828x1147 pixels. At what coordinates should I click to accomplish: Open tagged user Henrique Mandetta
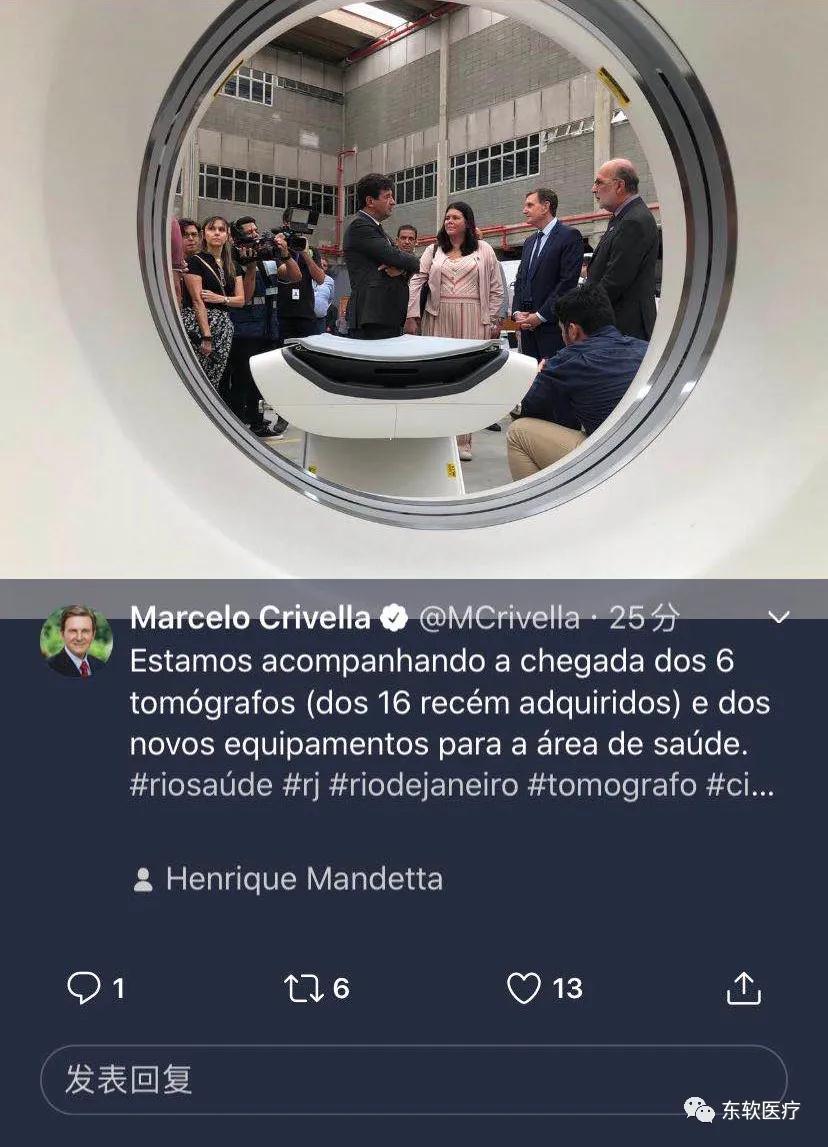point(304,879)
